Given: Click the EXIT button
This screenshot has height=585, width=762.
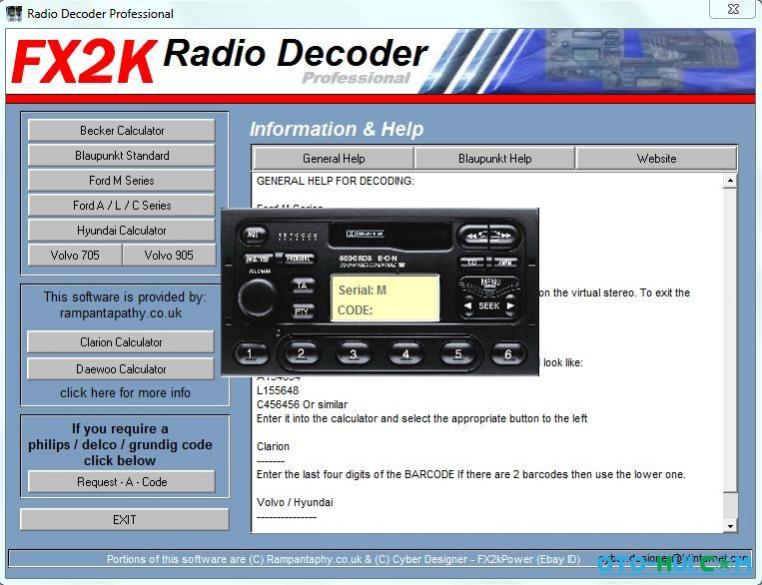Looking at the screenshot, I should [x=124, y=519].
